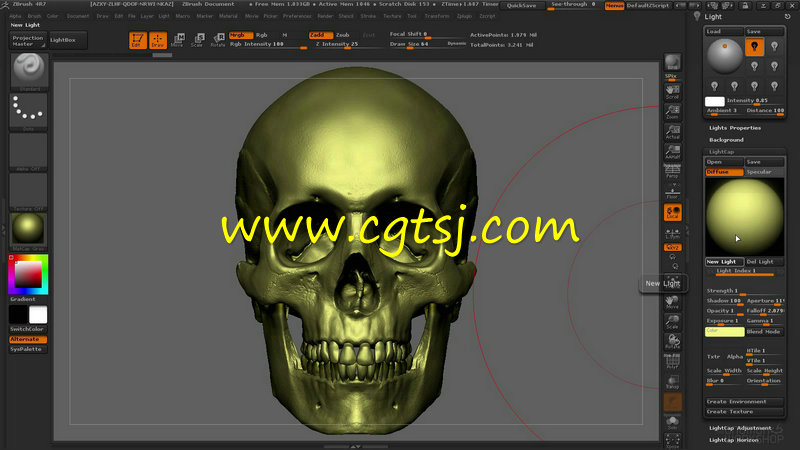Click the BPR render icon
Screen dimensions: 800x450
672,62
